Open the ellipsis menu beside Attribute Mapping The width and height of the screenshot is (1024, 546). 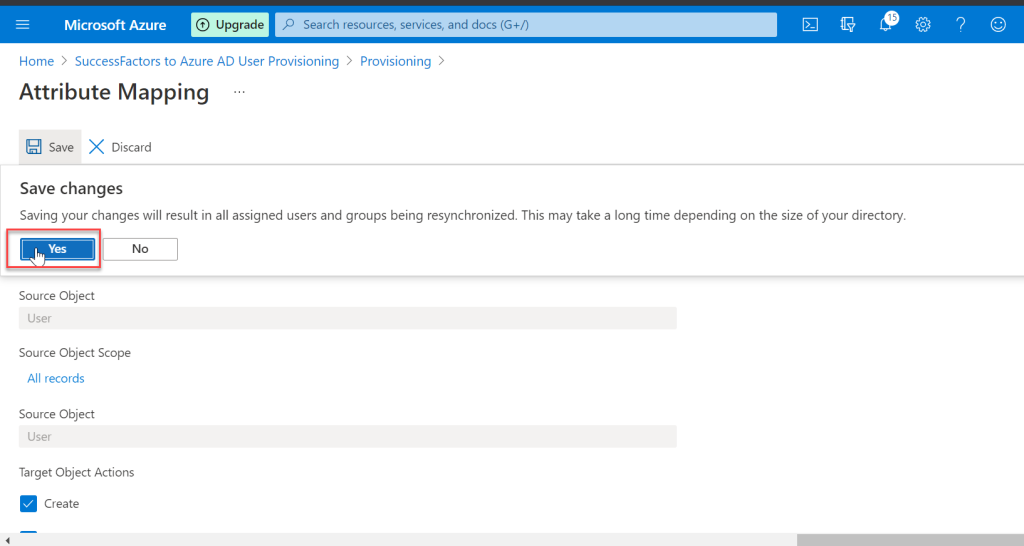point(240,92)
